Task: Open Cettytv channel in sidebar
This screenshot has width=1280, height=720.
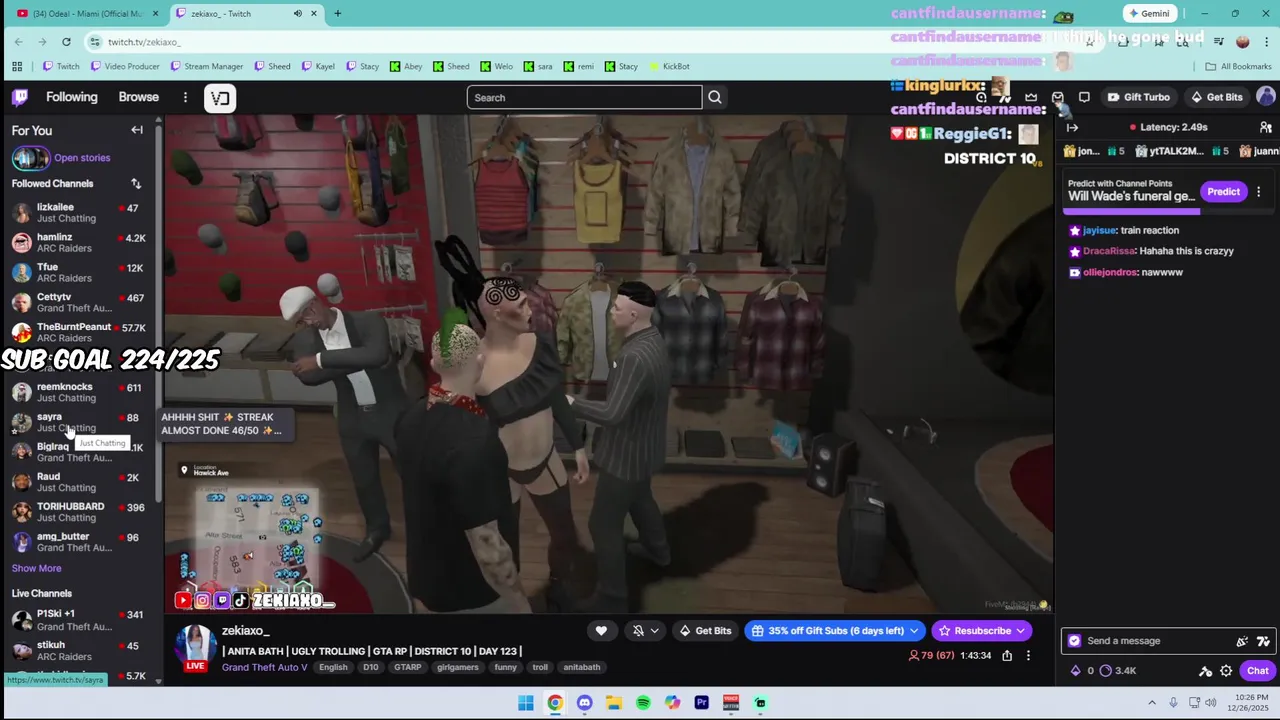Action: coord(80,303)
